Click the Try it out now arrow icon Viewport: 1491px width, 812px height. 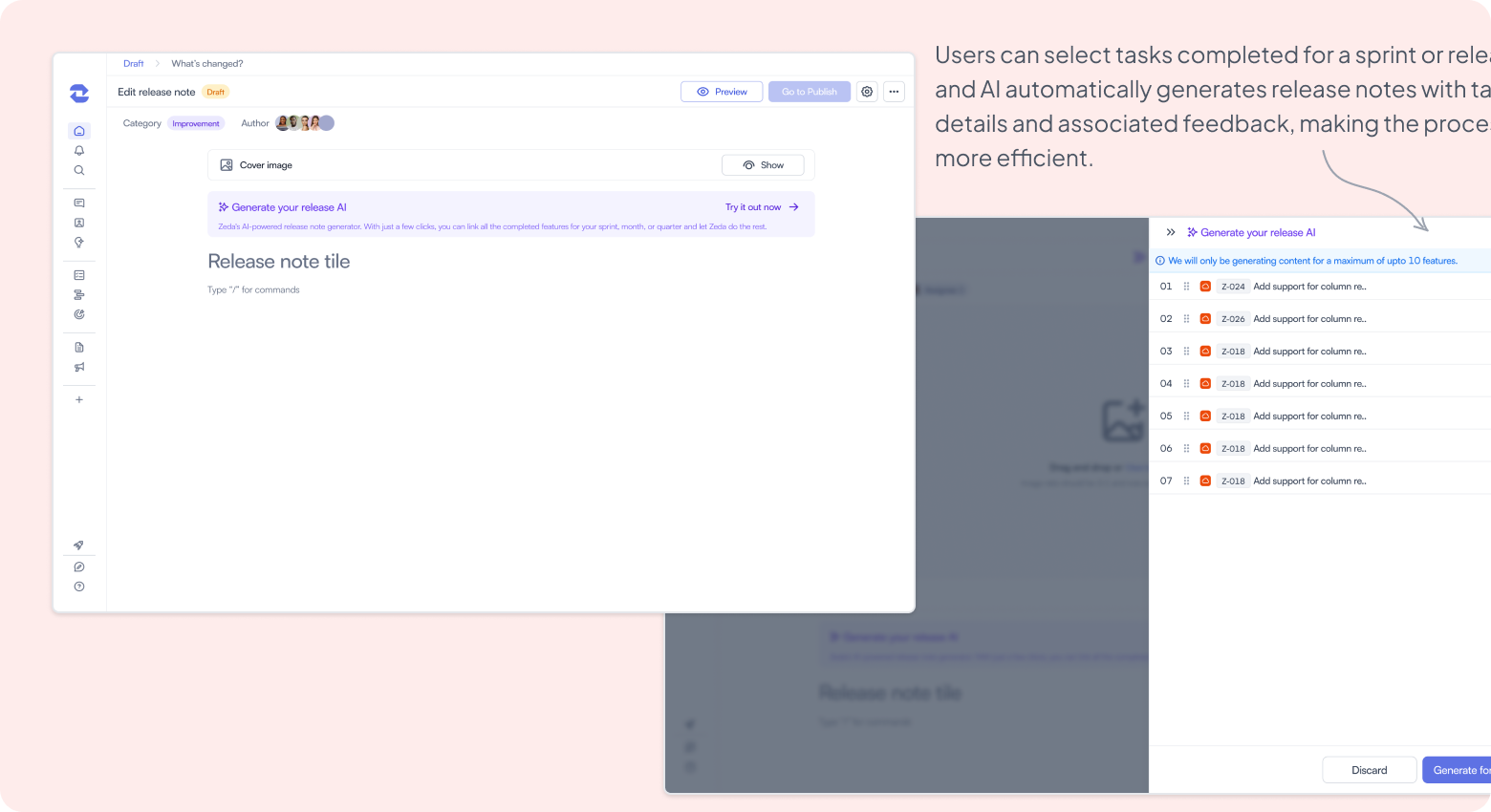click(794, 207)
